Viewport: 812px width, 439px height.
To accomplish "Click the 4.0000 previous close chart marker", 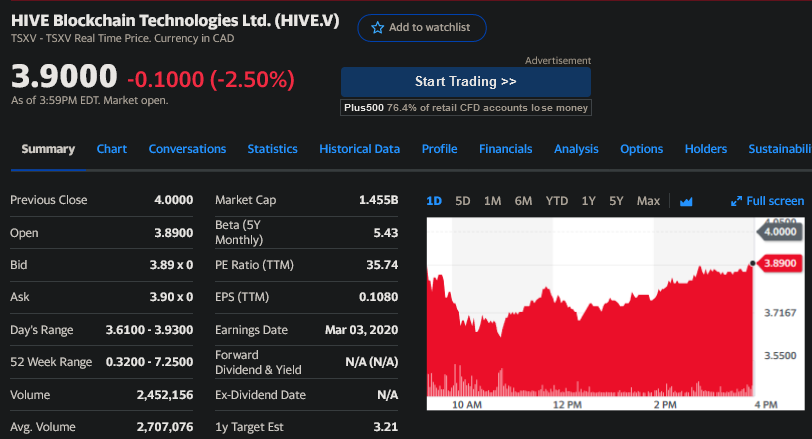I will point(780,231).
